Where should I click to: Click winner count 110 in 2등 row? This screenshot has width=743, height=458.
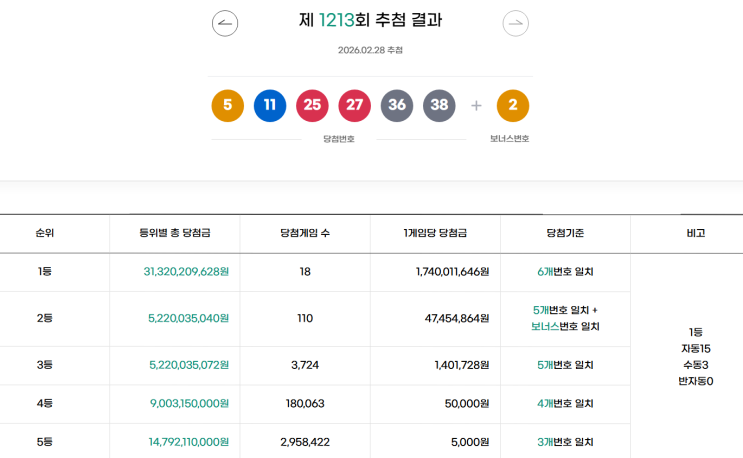point(305,318)
